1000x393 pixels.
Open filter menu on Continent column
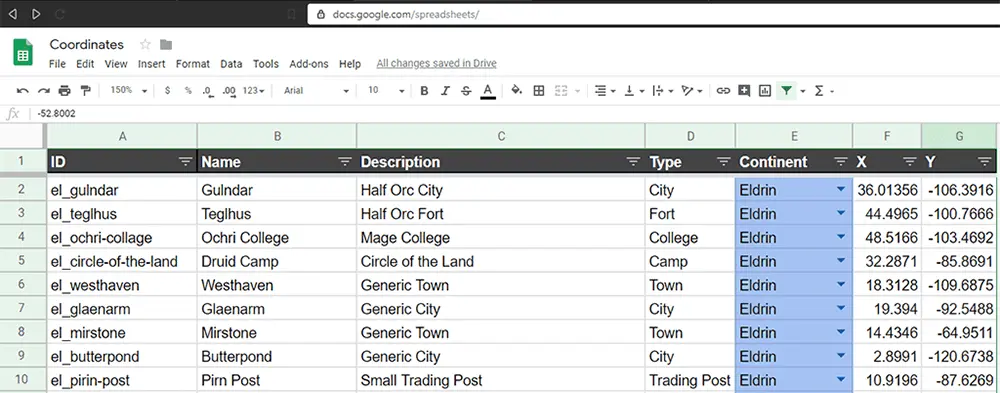point(841,162)
